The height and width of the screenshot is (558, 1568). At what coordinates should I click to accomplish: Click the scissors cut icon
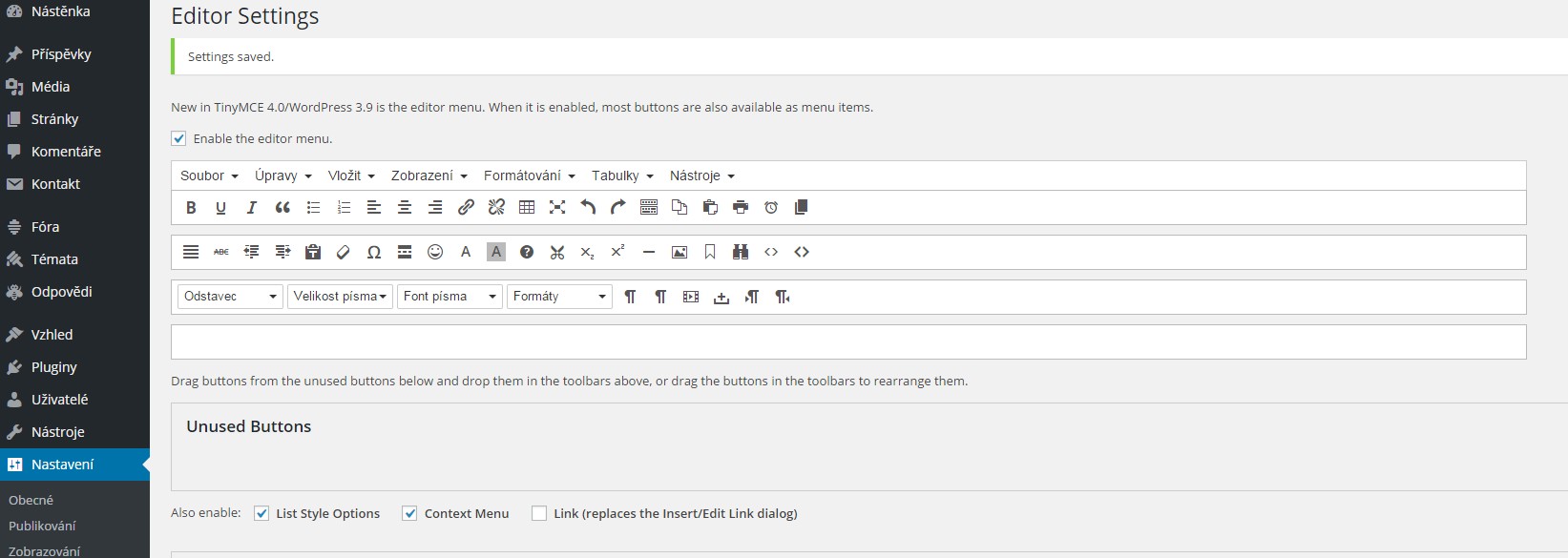pyautogui.click(x=557, y=252)
